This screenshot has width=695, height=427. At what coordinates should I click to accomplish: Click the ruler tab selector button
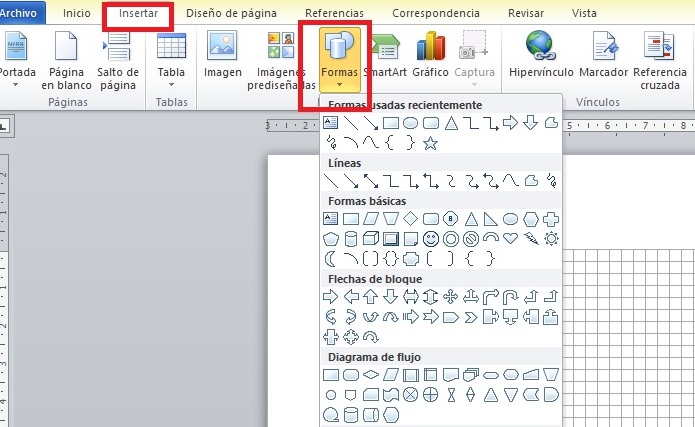[x=4, y=126]
